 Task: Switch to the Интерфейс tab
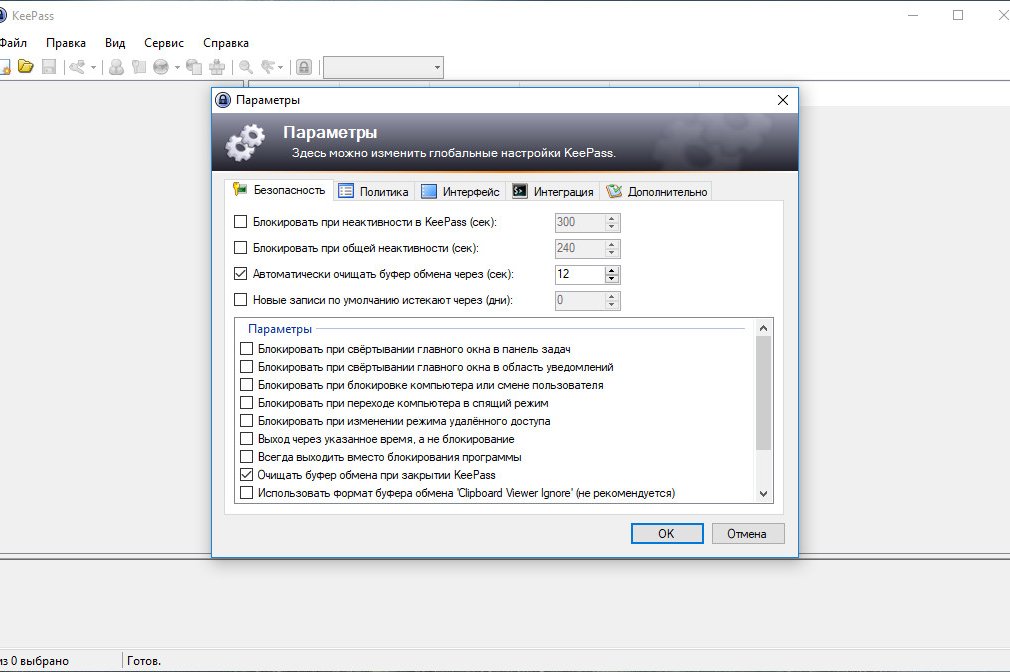[460, 191]
